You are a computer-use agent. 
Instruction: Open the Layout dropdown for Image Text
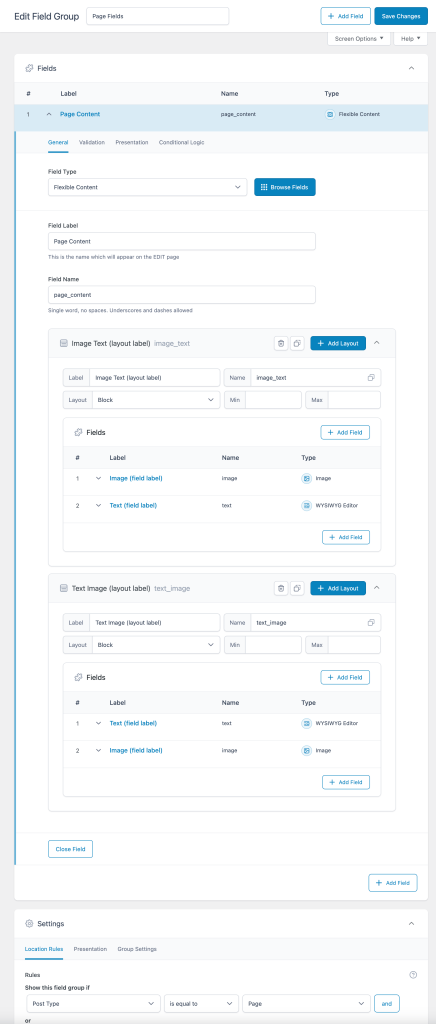point(156,400)
